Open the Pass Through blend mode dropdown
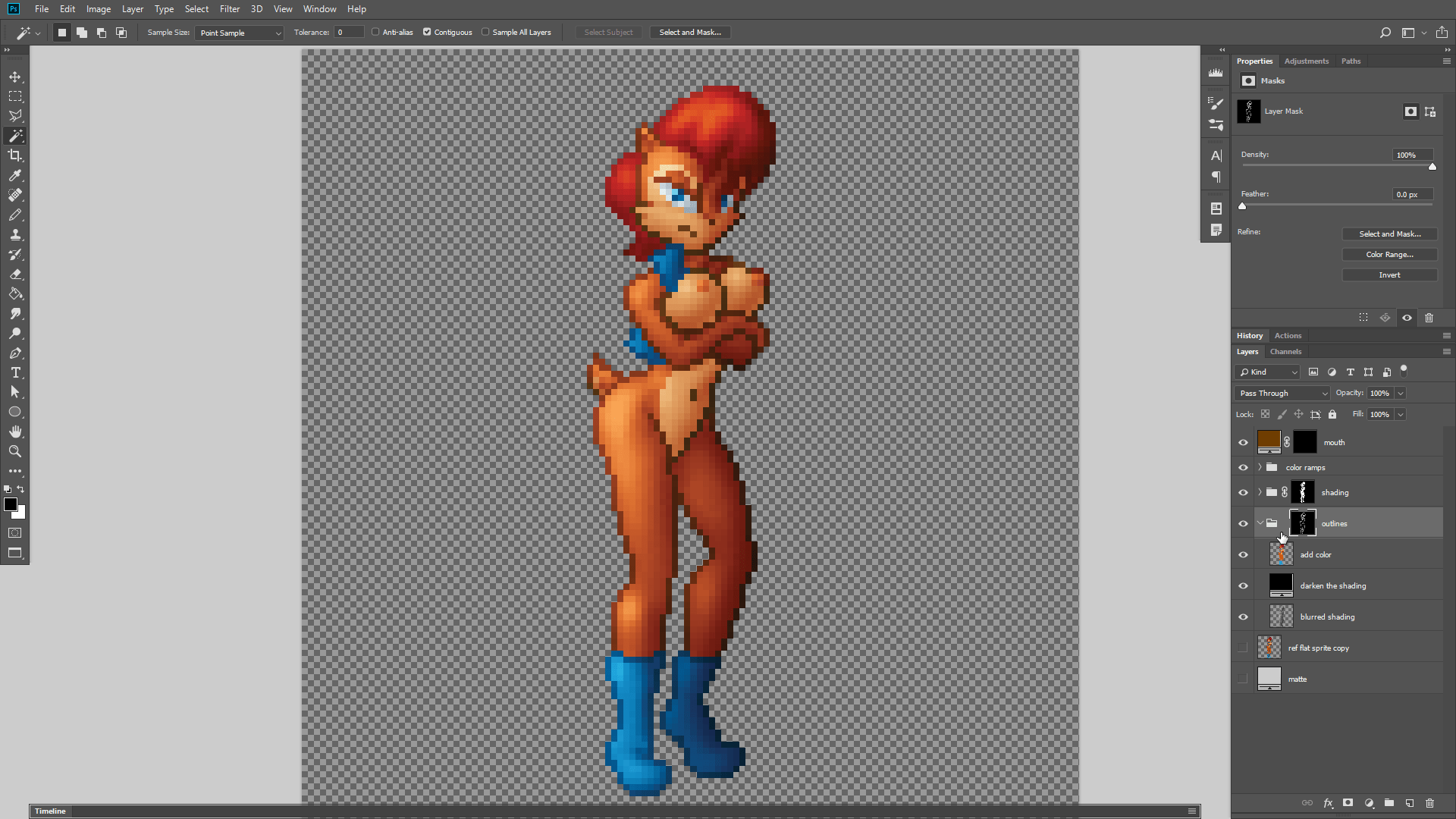 click(1282, 393)
